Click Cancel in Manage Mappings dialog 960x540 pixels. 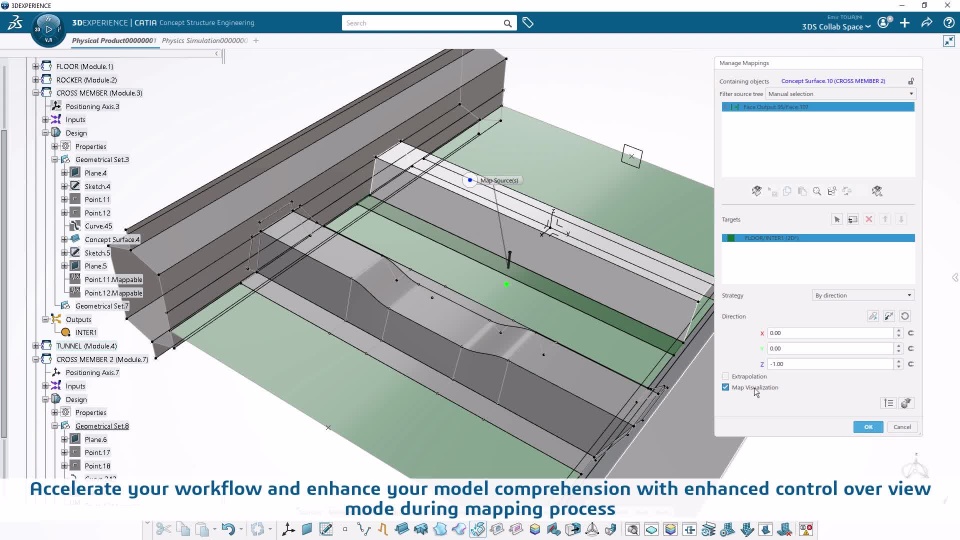coord(902,427)
